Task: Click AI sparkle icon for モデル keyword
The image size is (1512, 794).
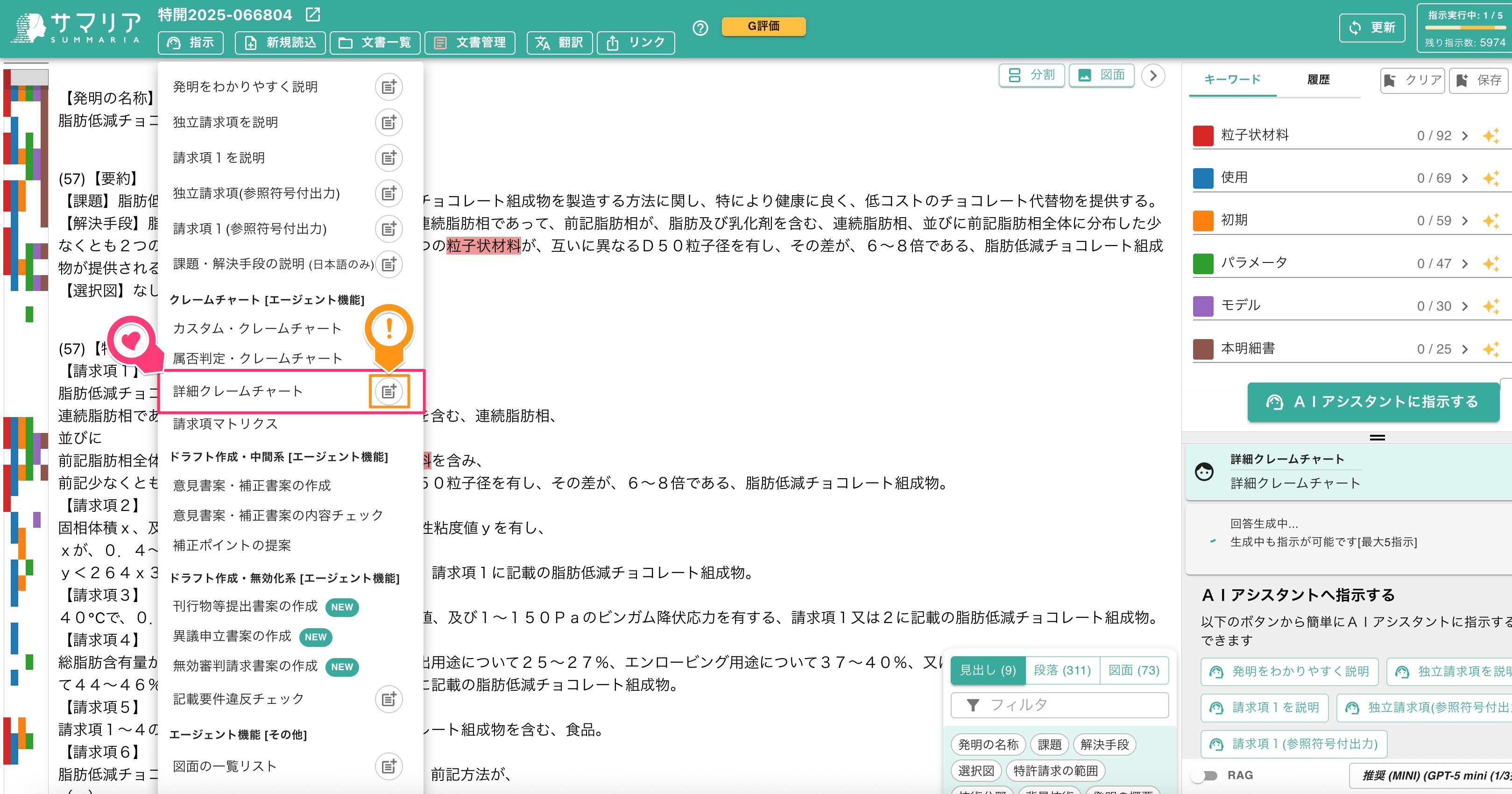Action: pyautogui.click(x=1491, y=306)
